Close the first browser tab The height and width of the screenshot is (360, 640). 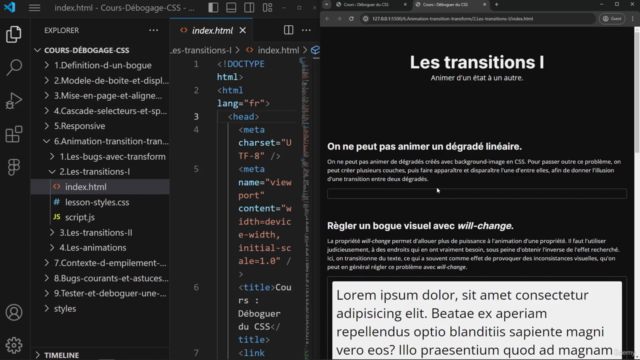pos(405,4)
